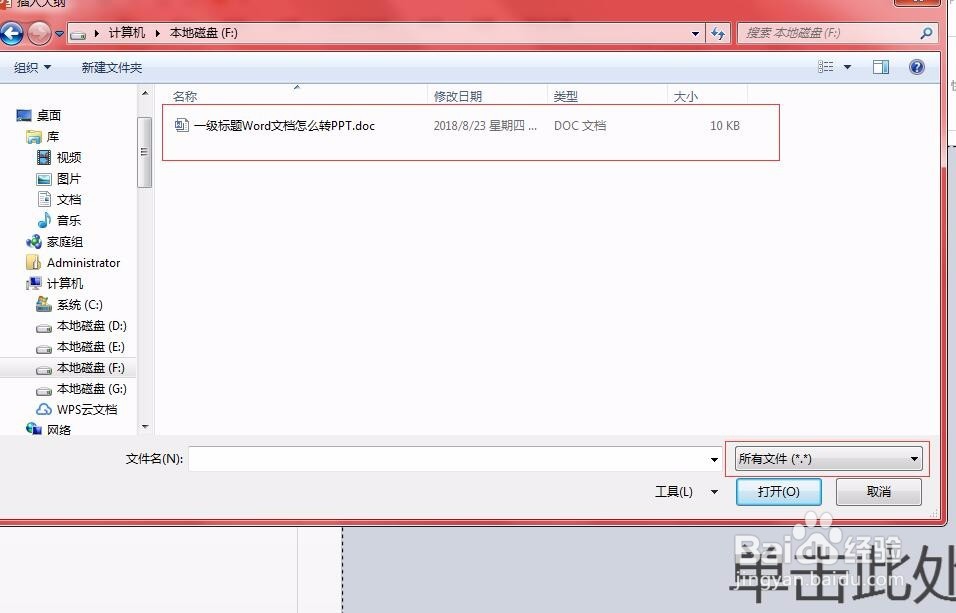This screenshot has width=956, height=613.
Task: Change view using the view icon
Action: (x=826, y=67)
